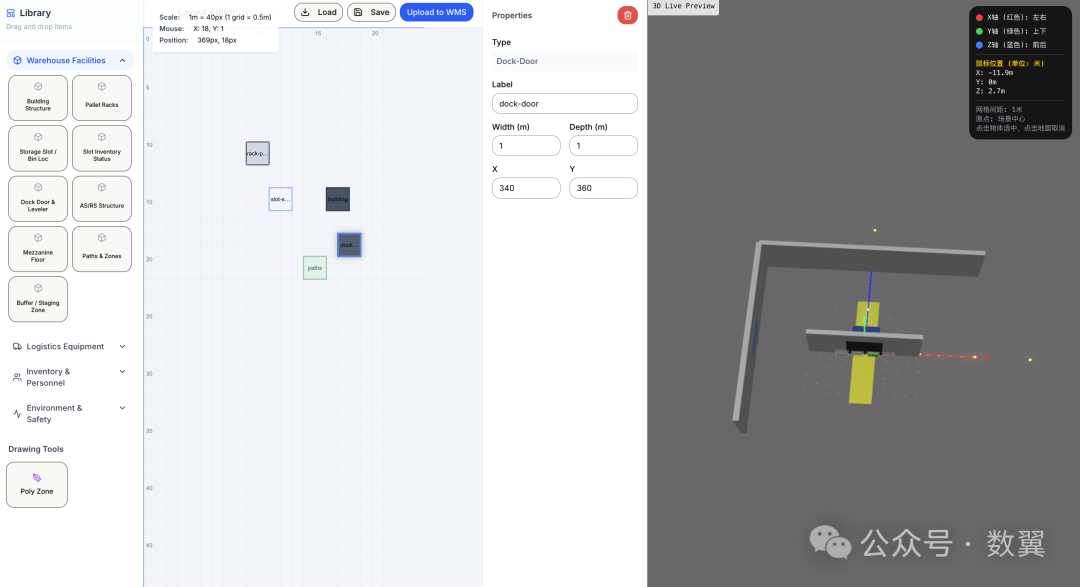
Task: Click the Inventory & Personnel people icon
Action: coord(17,377)
